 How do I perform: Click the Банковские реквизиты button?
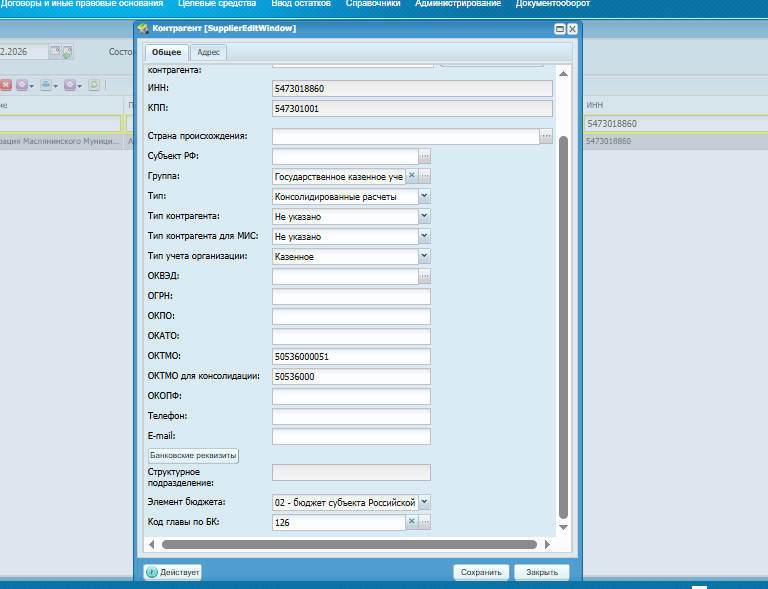point(193,455)
